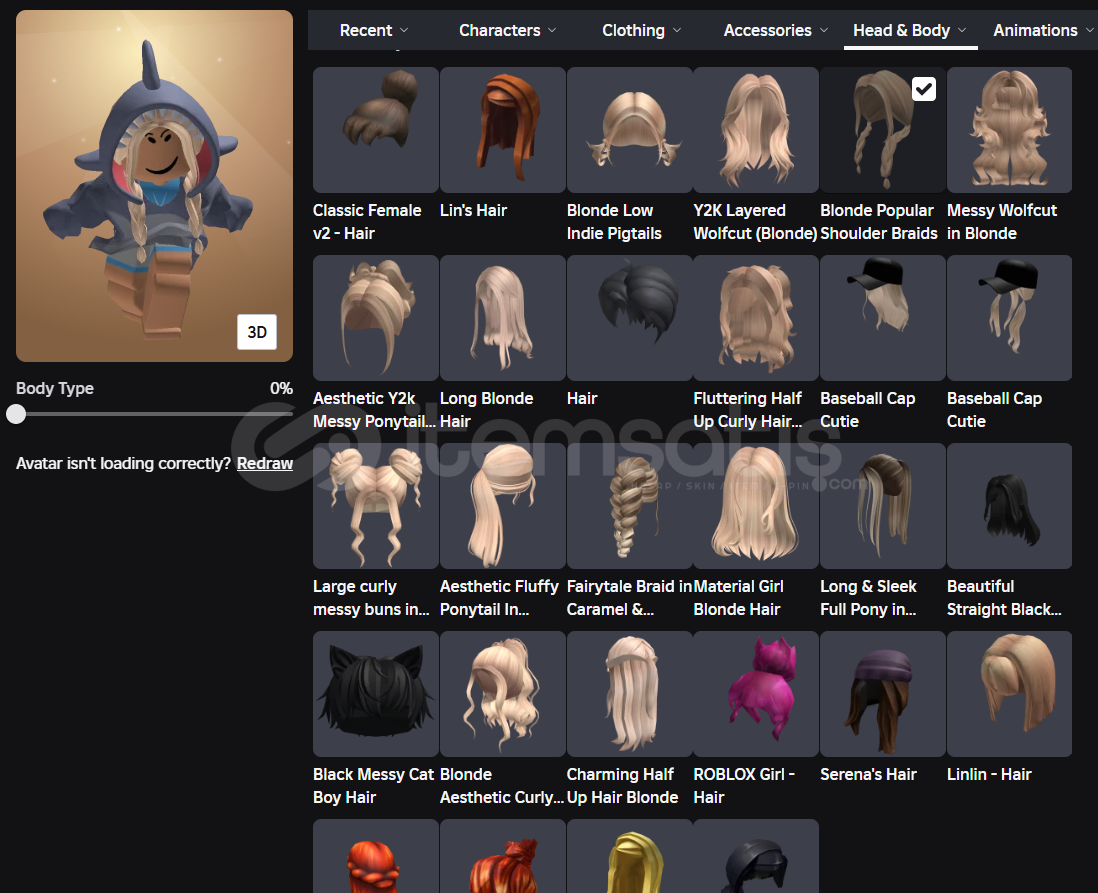This screenshot has height=893, width=1098.
Task: Select the black hairstyle labeled Hair
Action: tap(629, 317)
